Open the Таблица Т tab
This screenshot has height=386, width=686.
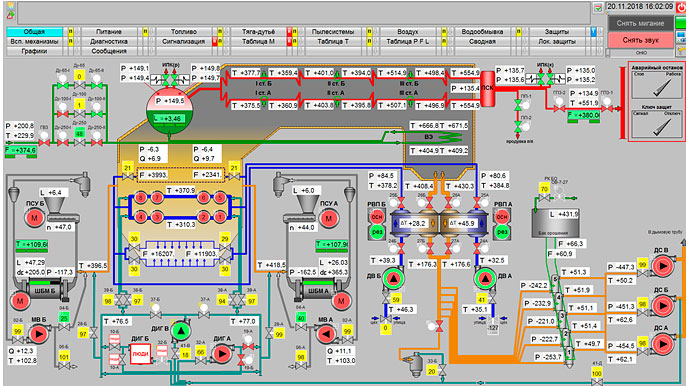click(x=333, y=41)
